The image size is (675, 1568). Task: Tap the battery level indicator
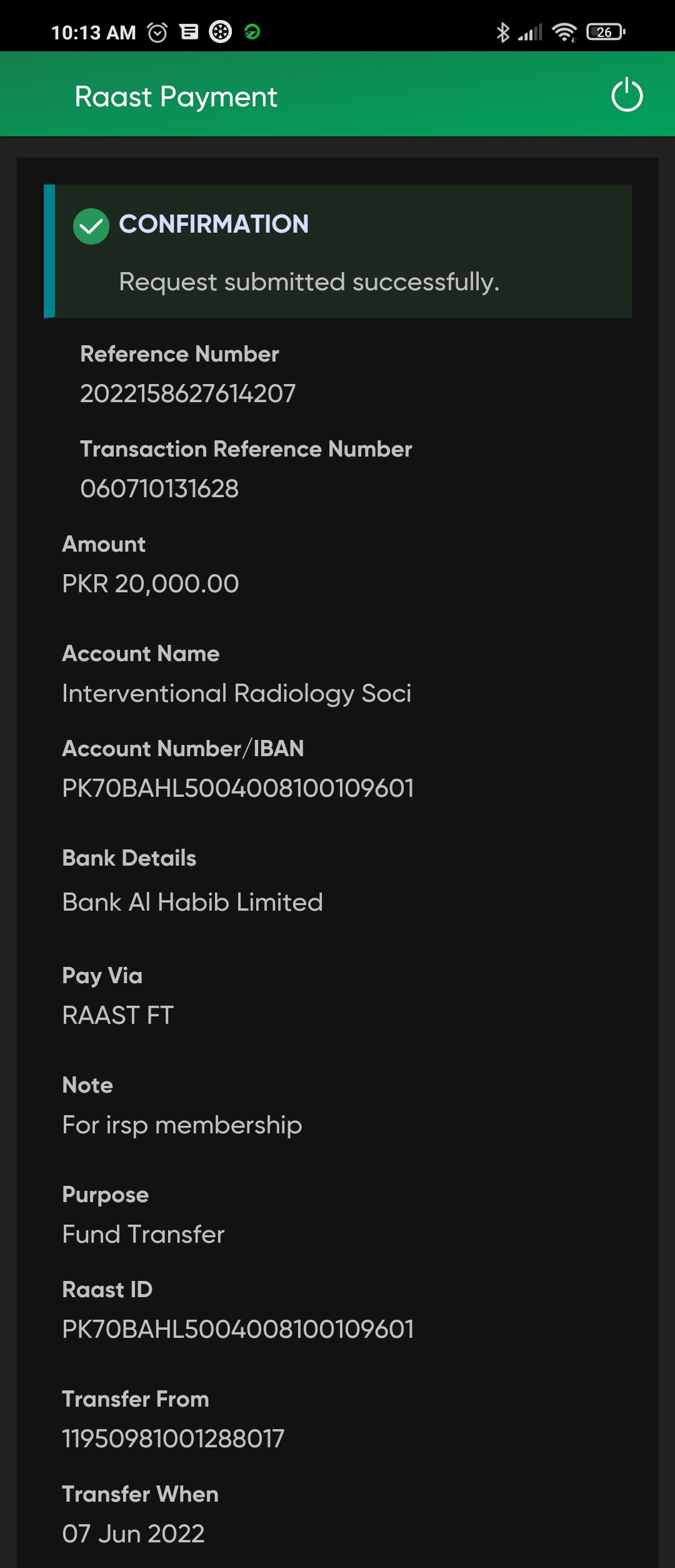tap(605, 32)
